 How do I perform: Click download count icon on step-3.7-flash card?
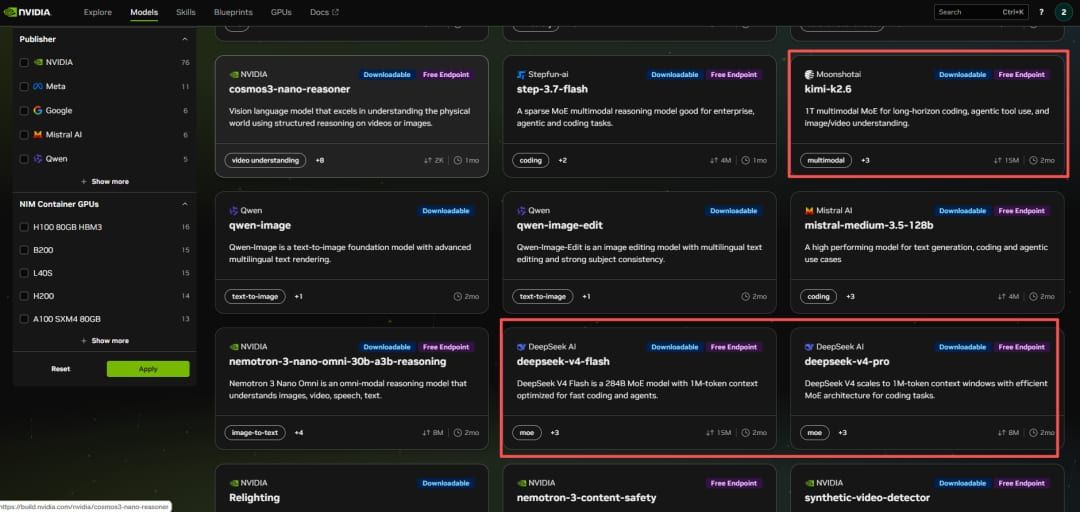[713, 161]
